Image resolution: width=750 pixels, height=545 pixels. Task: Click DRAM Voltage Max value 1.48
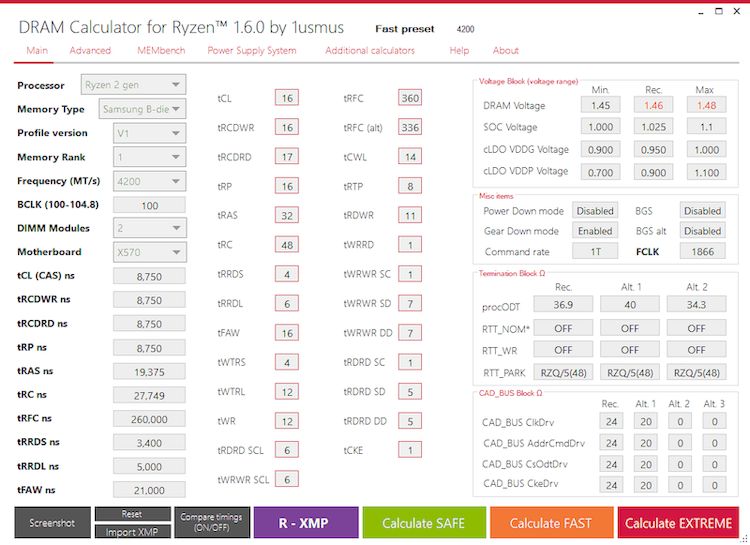click(706, 105)
